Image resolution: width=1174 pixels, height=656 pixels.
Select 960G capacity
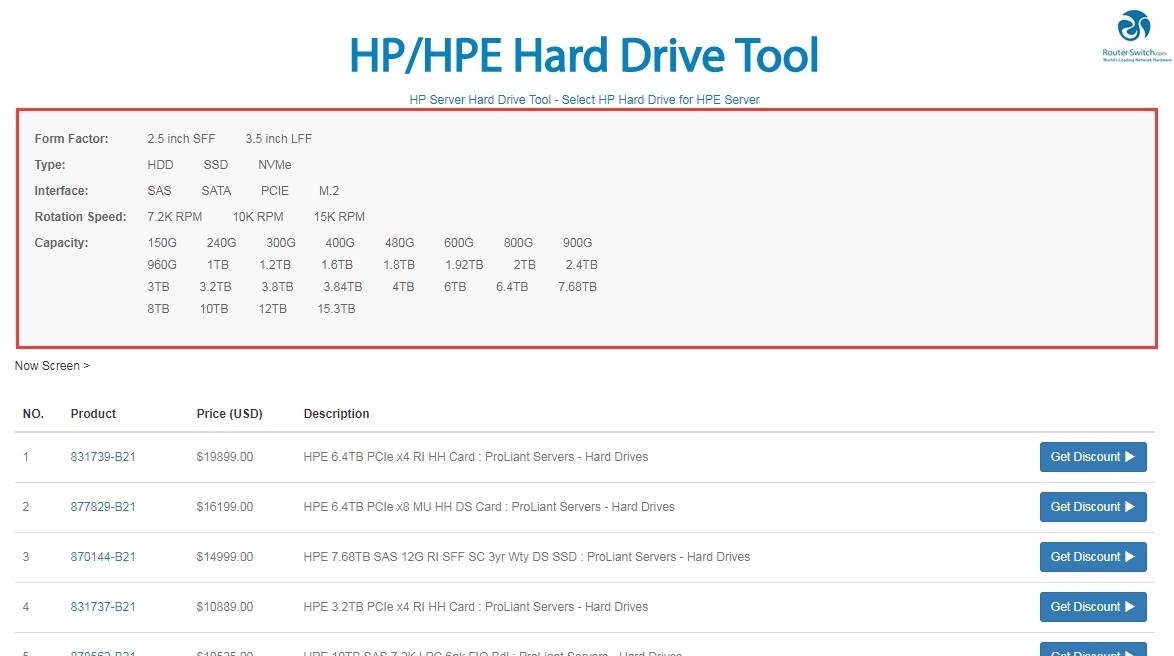point(162,265)
